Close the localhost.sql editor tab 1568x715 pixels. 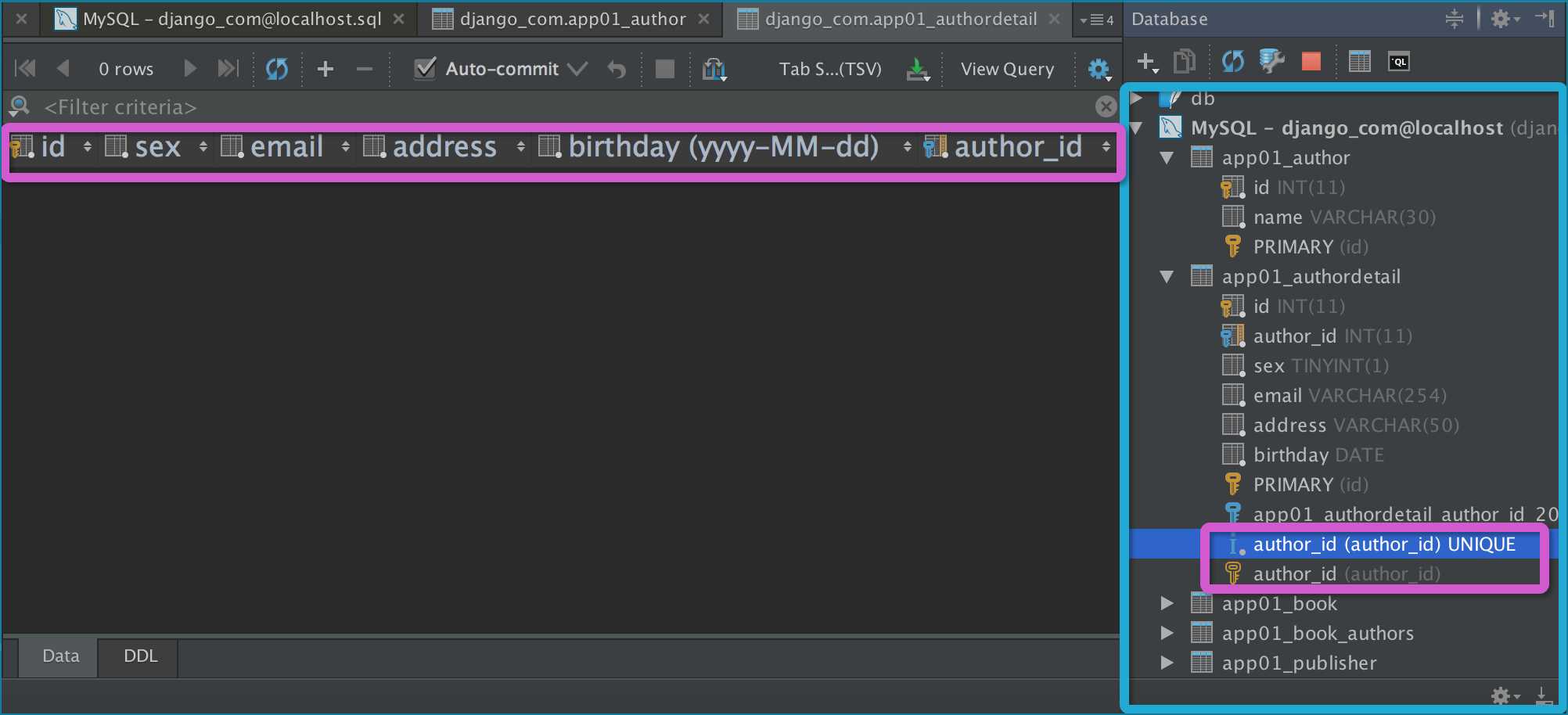coord(399,19)
